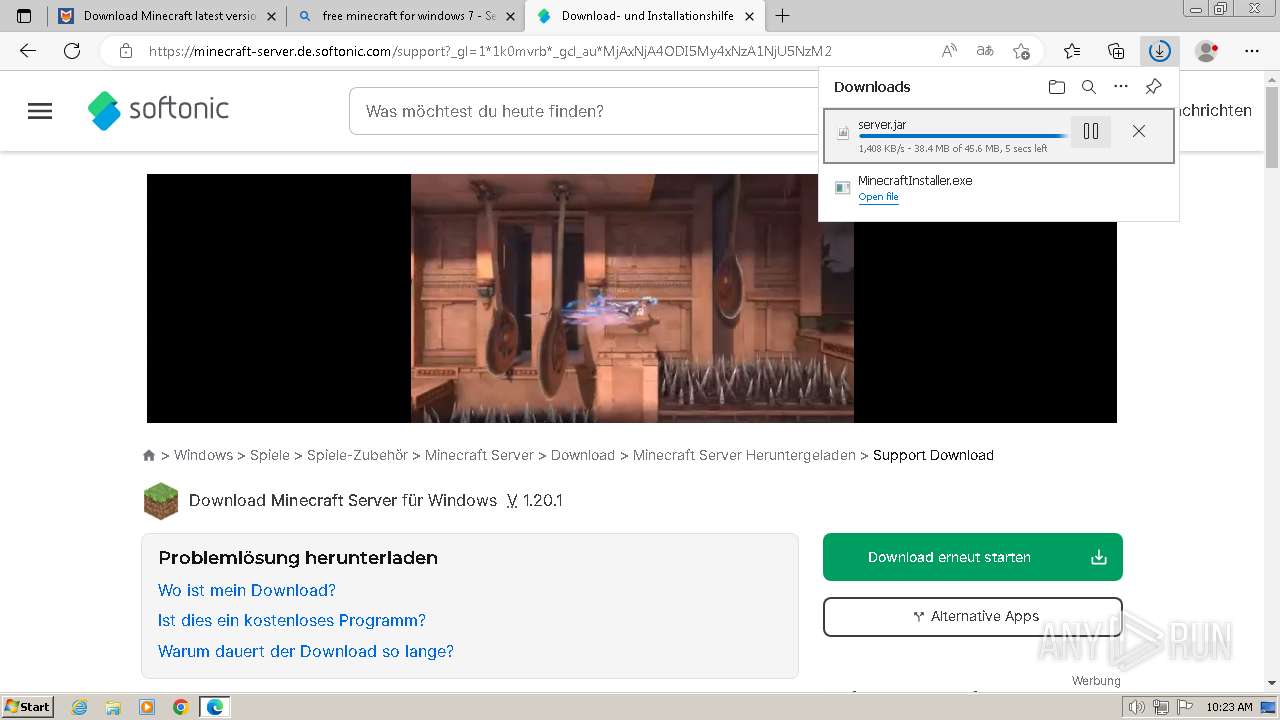The height and width of the screenshot is (720, 1280).
Task: Cancel the server.jar download
Action: pyautogui.click(x=1139, y=131)
